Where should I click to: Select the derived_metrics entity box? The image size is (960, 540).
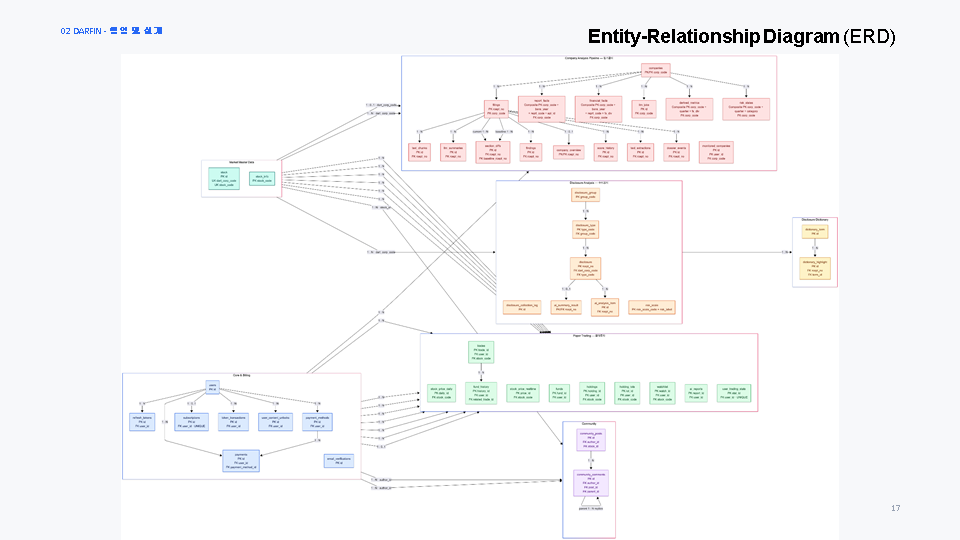pos(689,109)
